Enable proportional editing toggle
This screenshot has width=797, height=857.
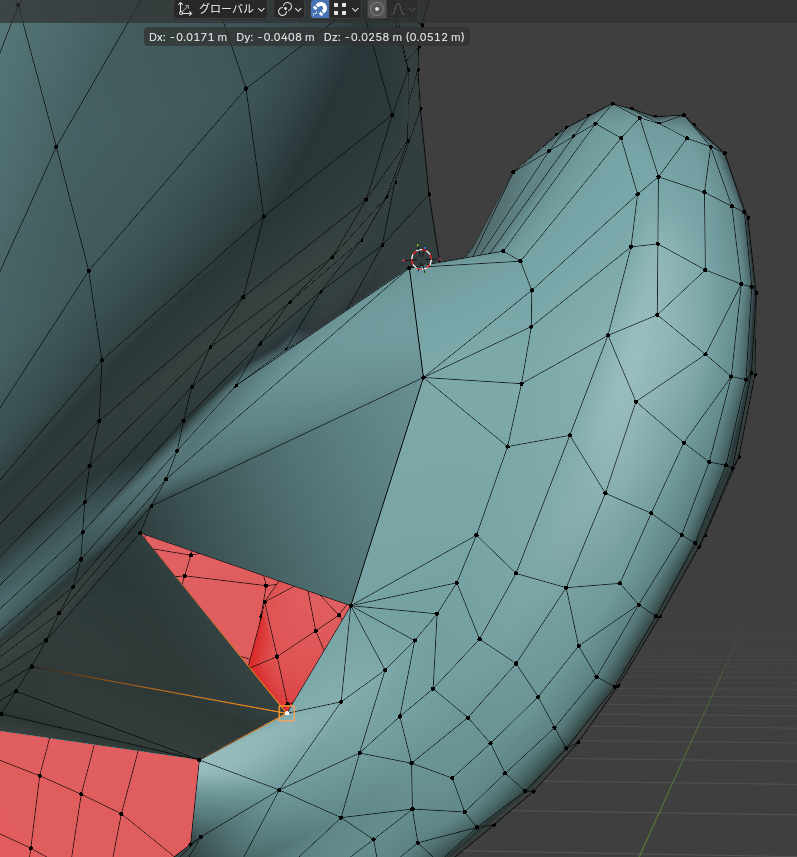pyautogui.click(x=376, y=9)
